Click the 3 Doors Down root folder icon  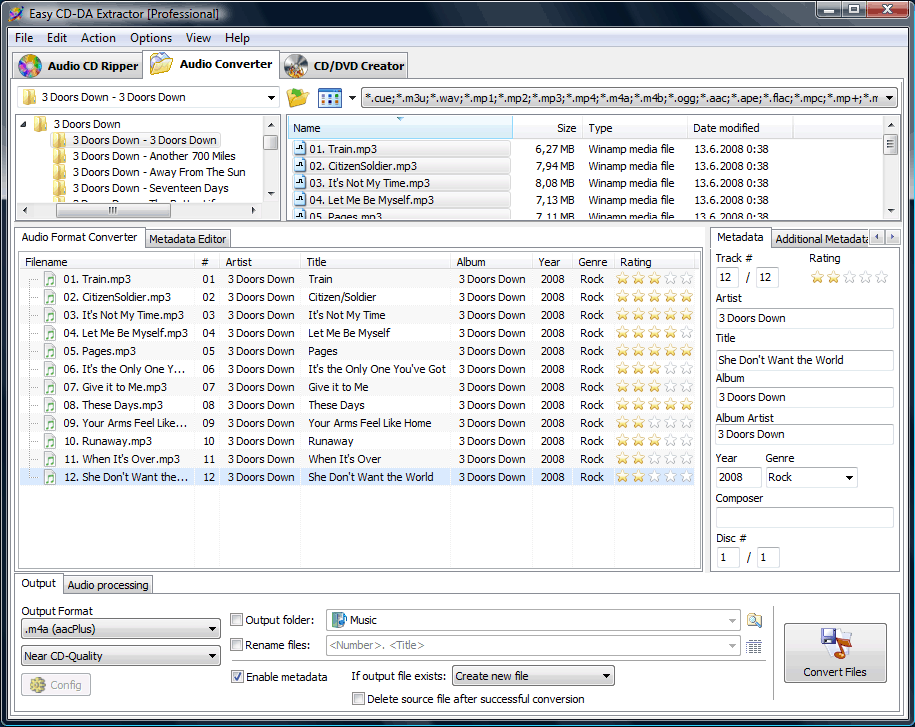point(40,124)
